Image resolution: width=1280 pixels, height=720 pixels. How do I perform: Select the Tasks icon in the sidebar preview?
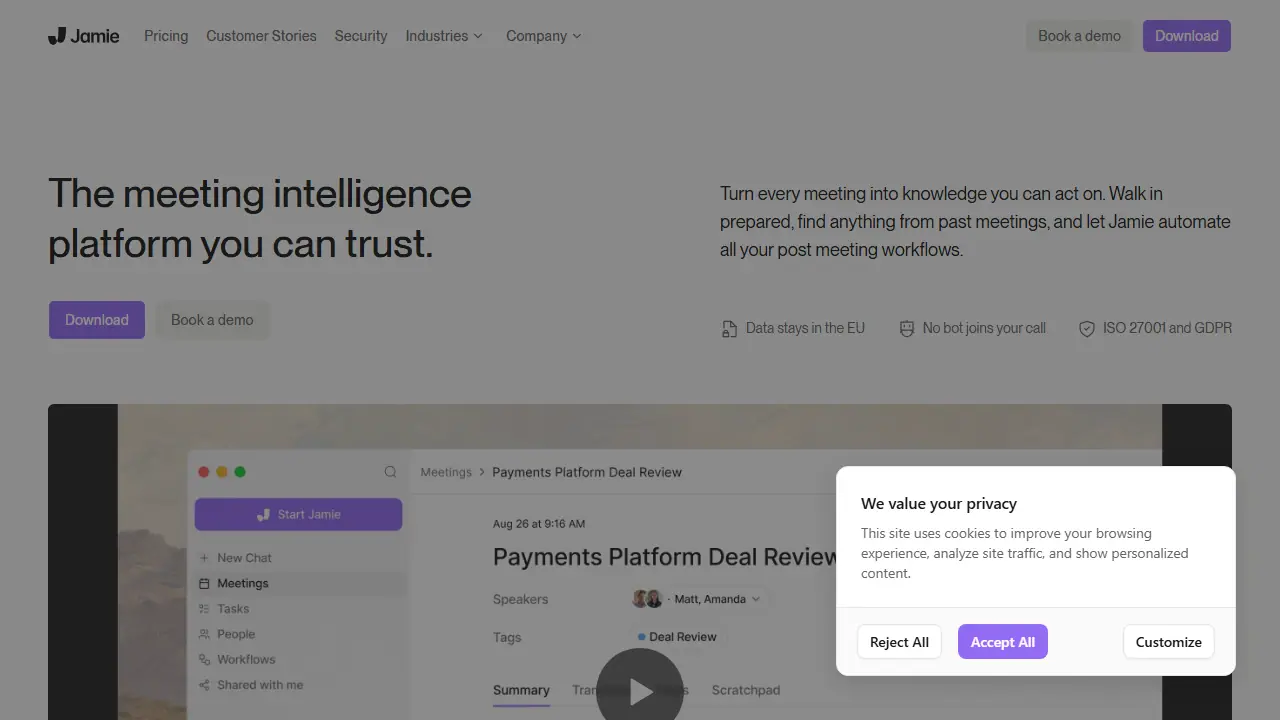[205, 608]
